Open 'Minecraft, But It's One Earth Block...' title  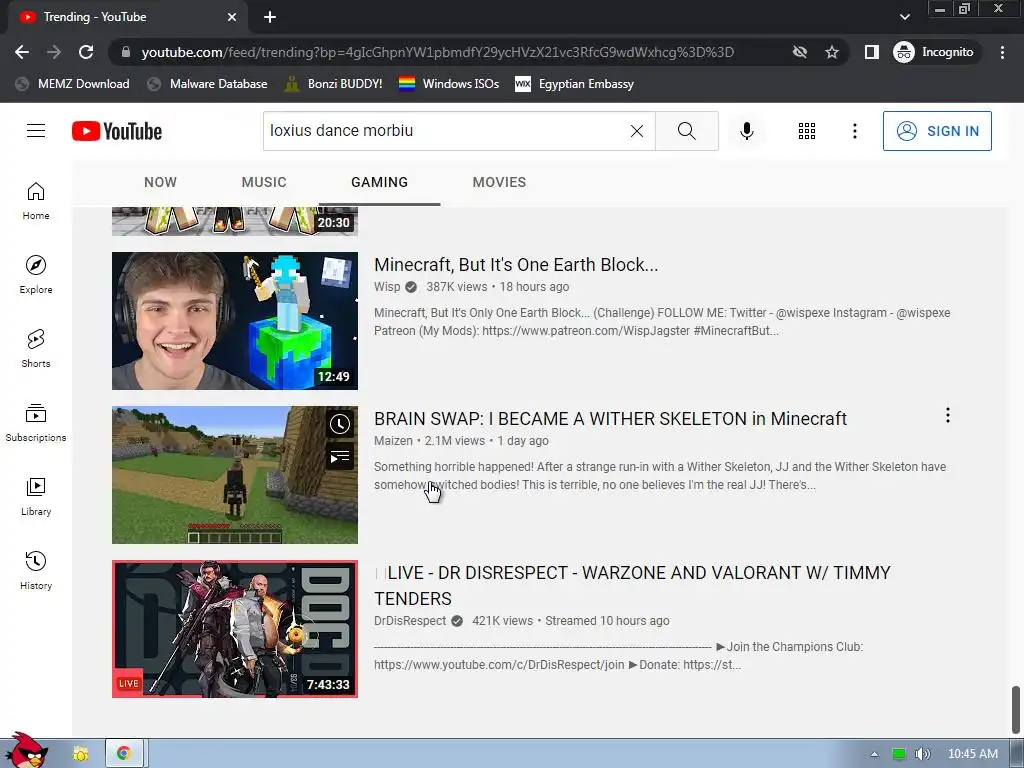(x=516, y=264)
